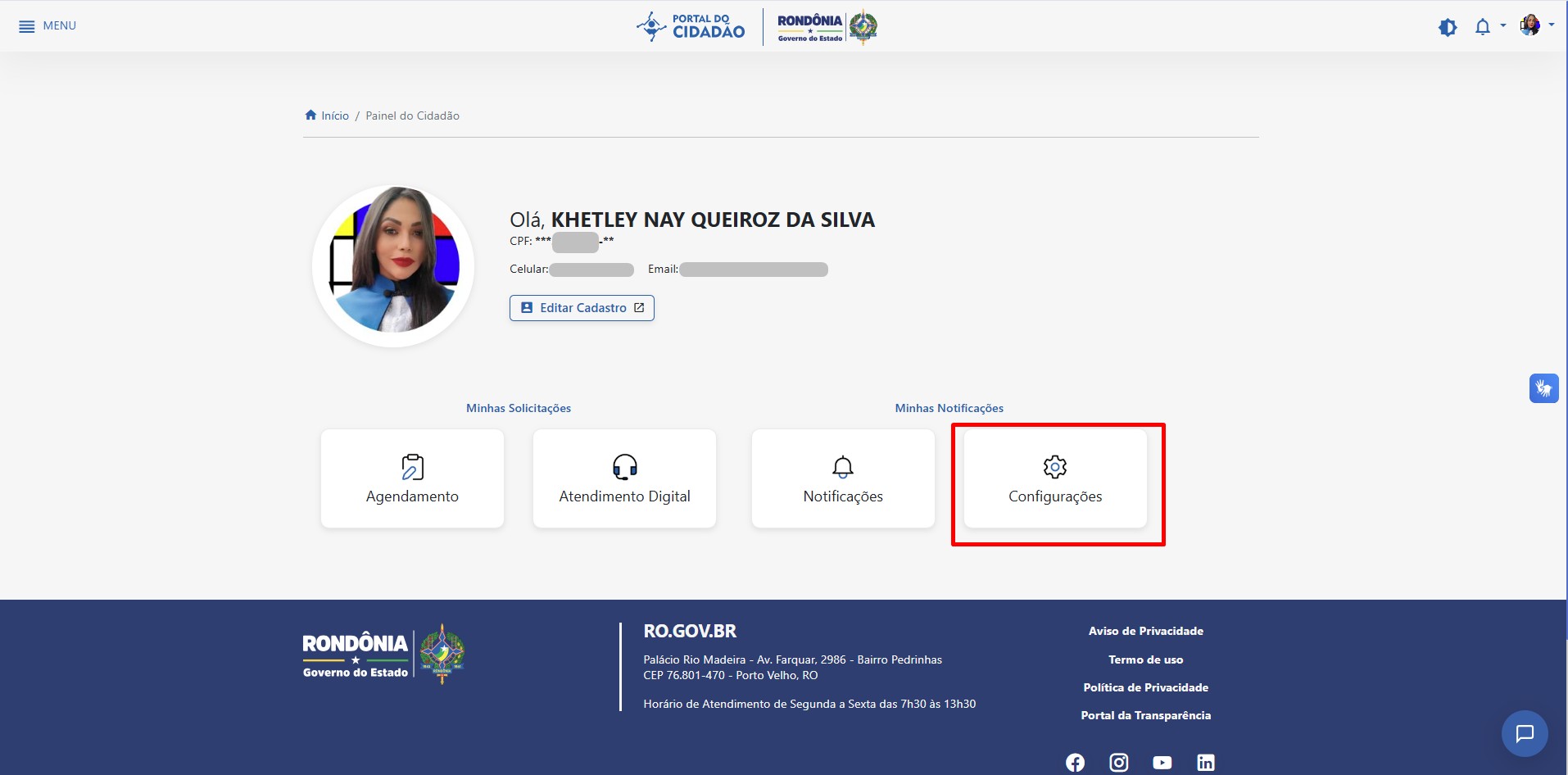This screenshot has height=775, width=1568.
Task: Visit the Facebook page icon
Action: pyautogui.click(x=1075, y=763)
